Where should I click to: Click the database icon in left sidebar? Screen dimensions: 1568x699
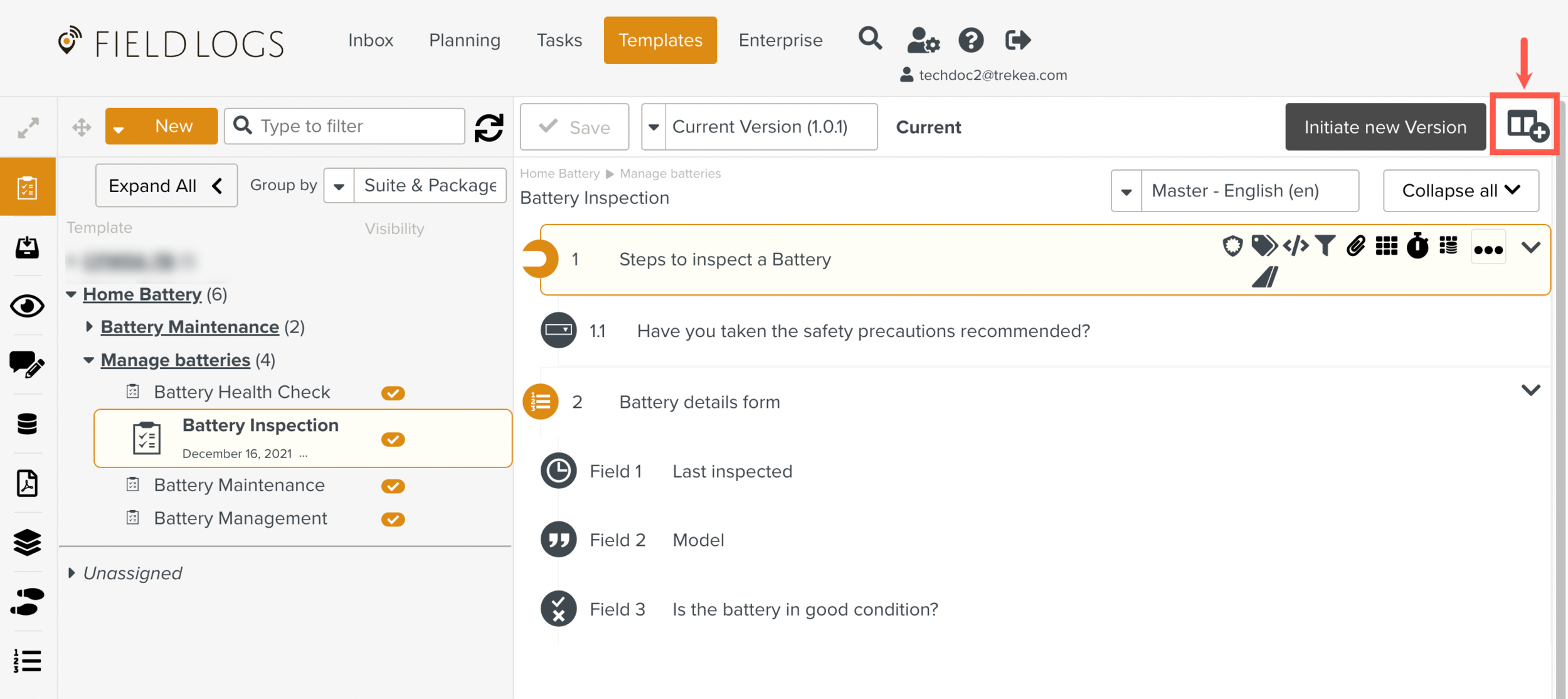tap(27, 424)
